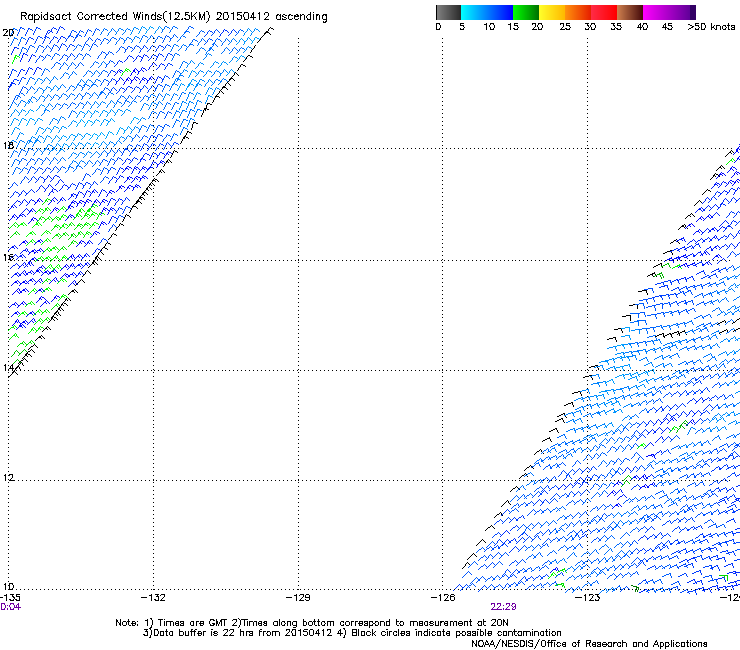Click the chart title 'Rapidscat Corrected Winds(12.5KM)'
Screen dimensions: 740x650
(x=115, y=17)
